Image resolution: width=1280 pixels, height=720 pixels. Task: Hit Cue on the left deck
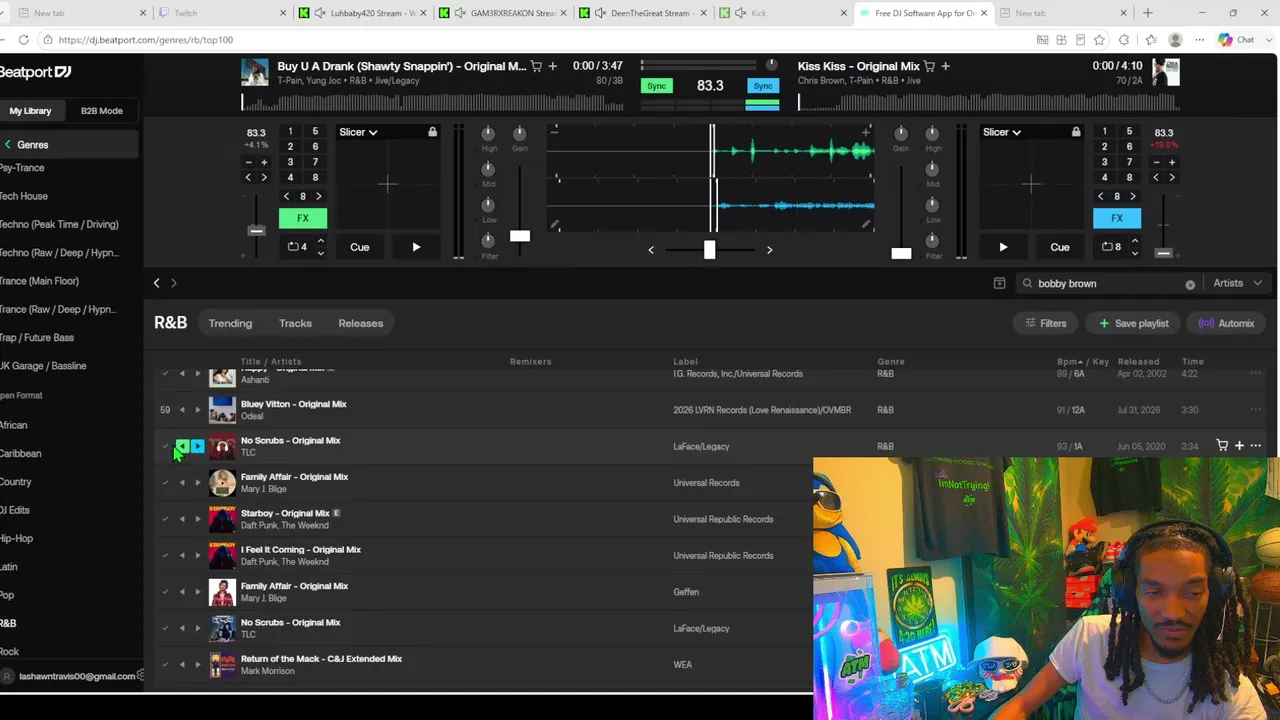[359, 247]
